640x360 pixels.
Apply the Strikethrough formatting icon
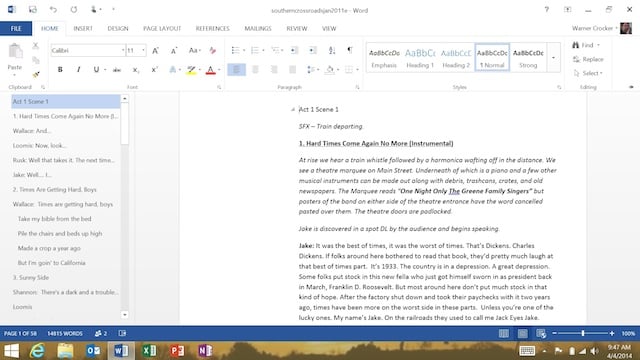click(x=117, y=70)
